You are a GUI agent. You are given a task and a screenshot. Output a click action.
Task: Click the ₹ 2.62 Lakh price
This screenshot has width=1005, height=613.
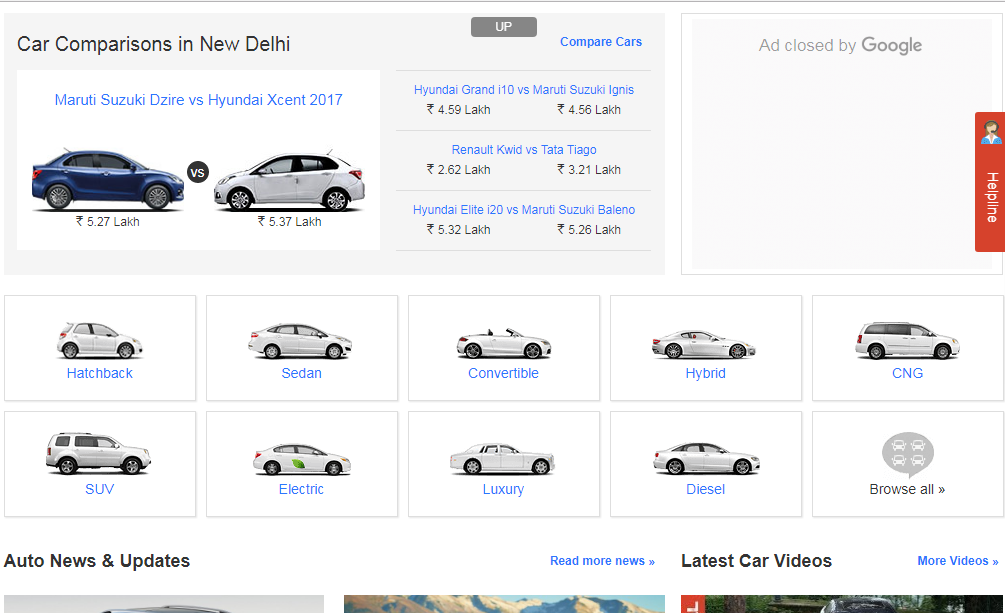[458, 170]
